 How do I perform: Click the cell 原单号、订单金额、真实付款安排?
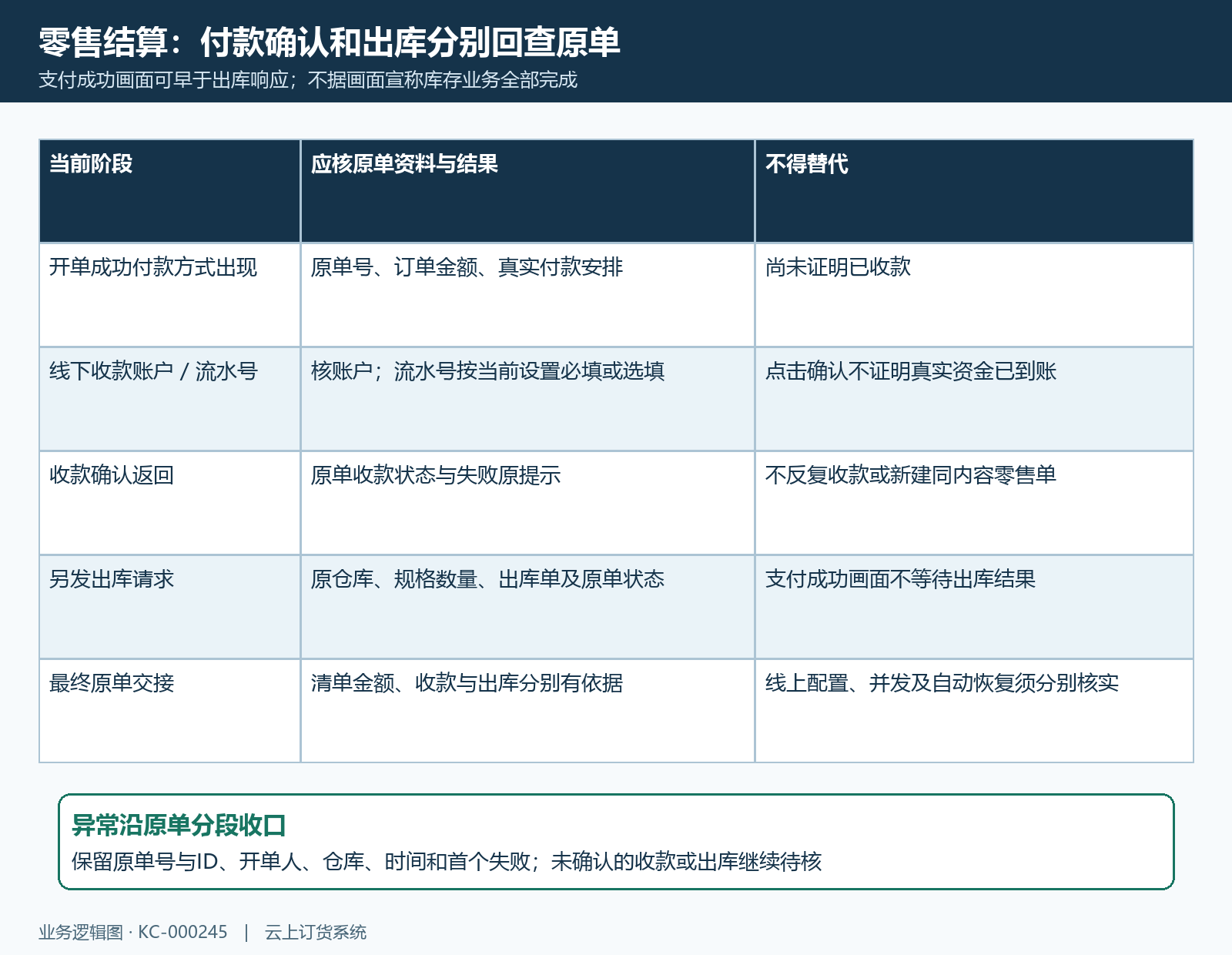point(527,295)
